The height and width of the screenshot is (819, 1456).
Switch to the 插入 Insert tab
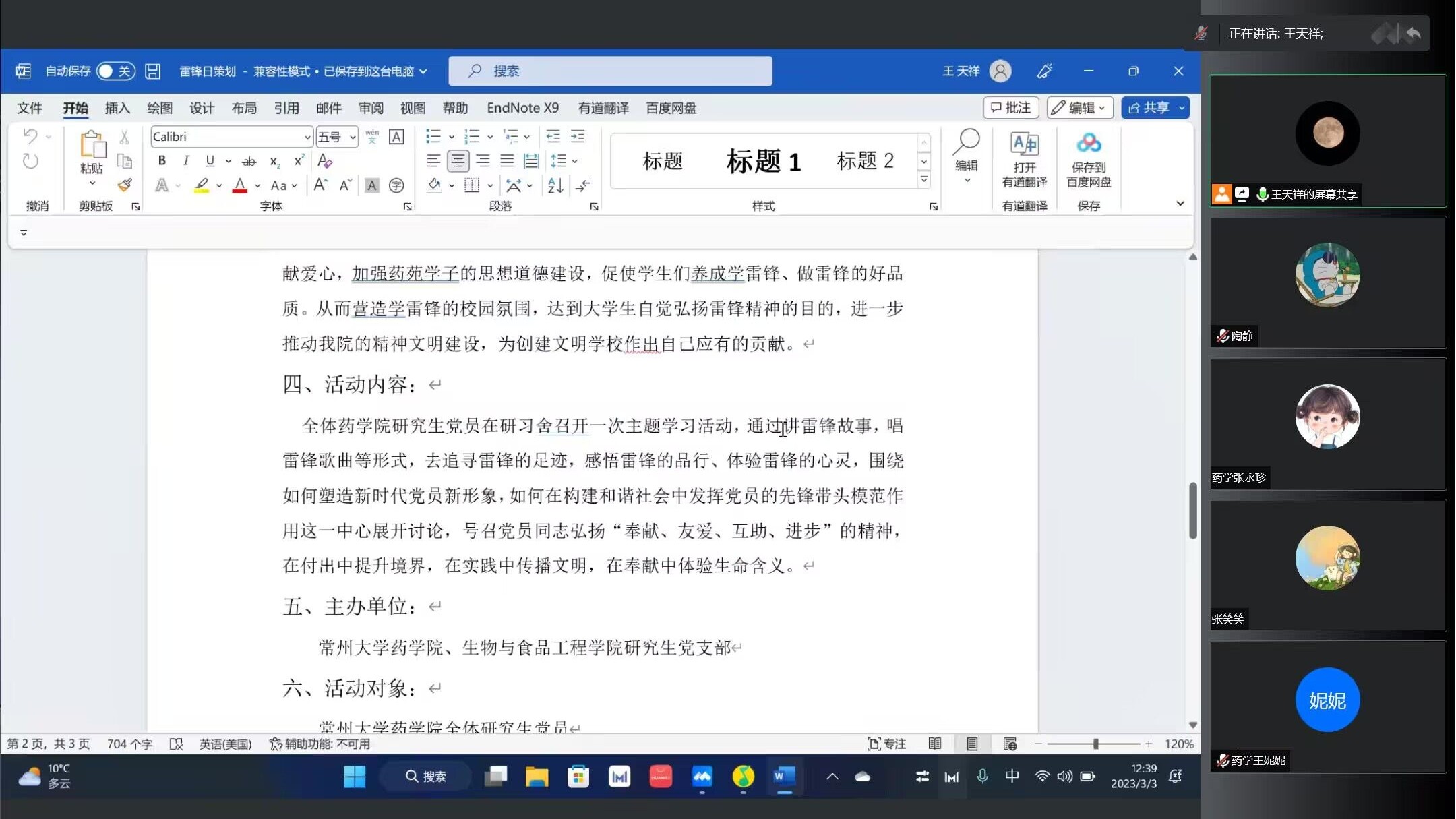(x=117, y=108)
